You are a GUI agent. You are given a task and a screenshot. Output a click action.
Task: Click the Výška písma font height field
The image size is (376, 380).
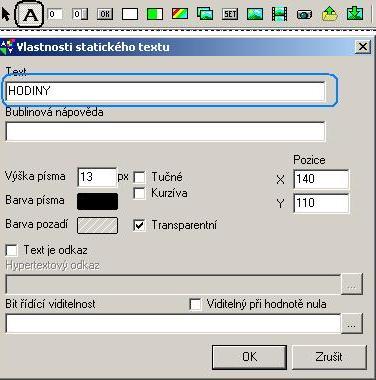coord(97,177)
